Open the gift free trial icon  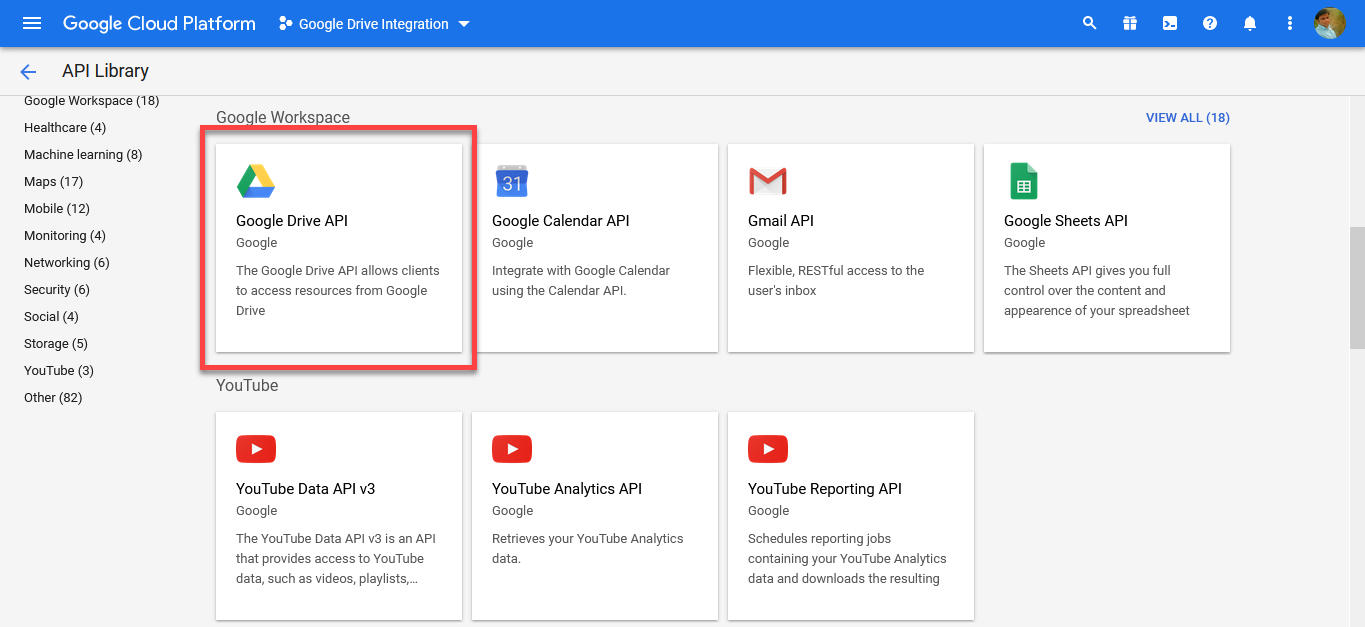point(1130,23)
